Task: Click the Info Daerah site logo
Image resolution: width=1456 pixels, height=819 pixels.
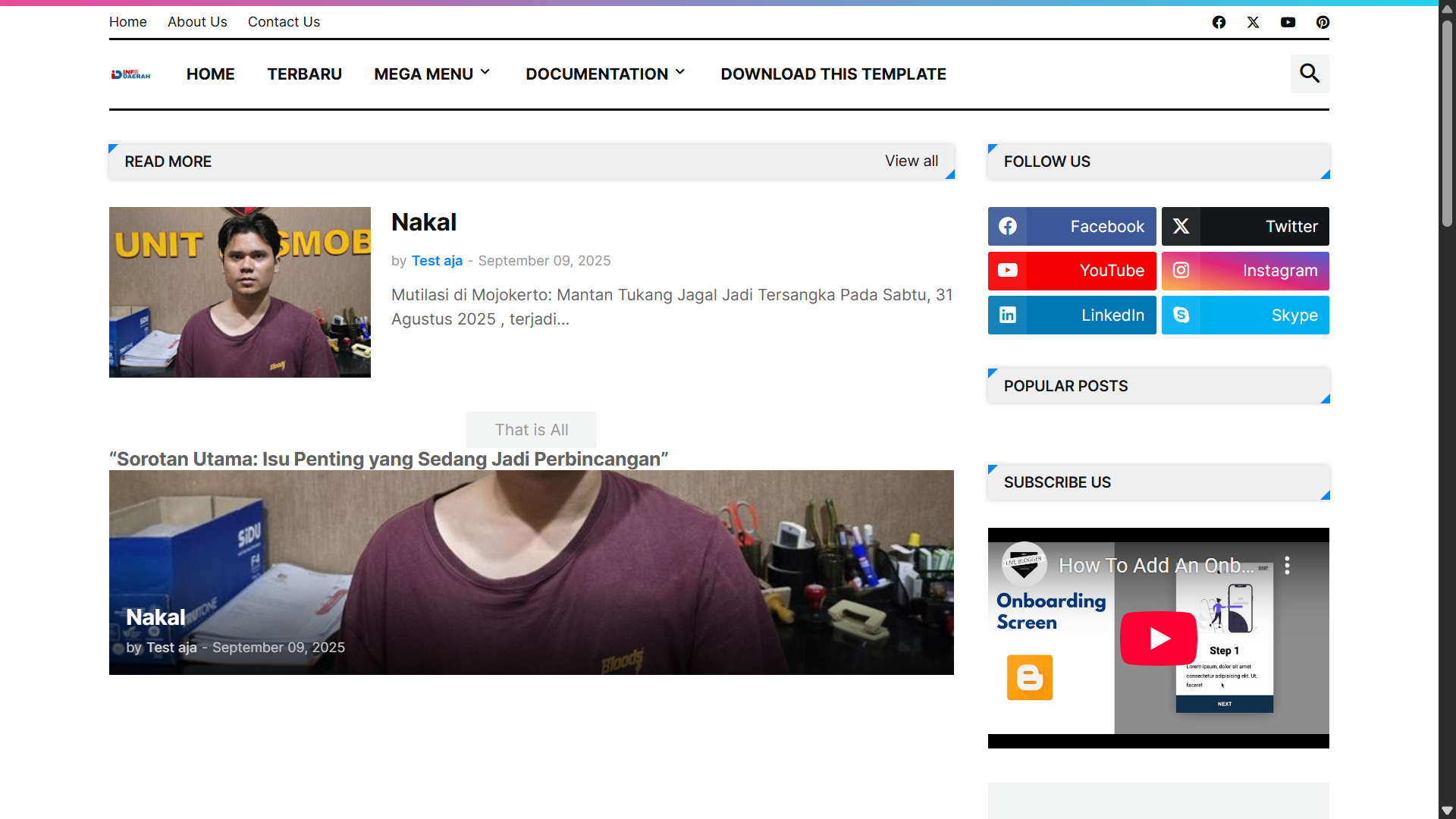Action: point(130,74)
